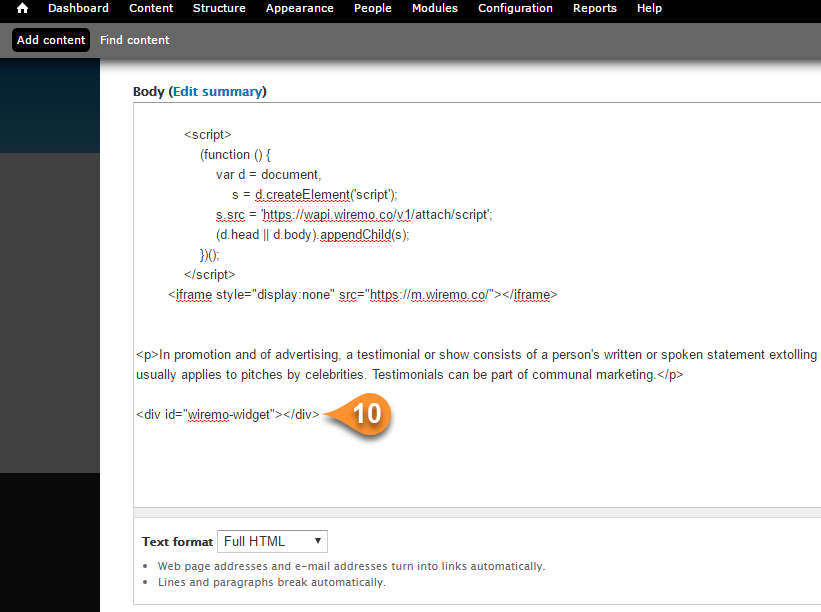Open the Appearance menu

point(299,8)
